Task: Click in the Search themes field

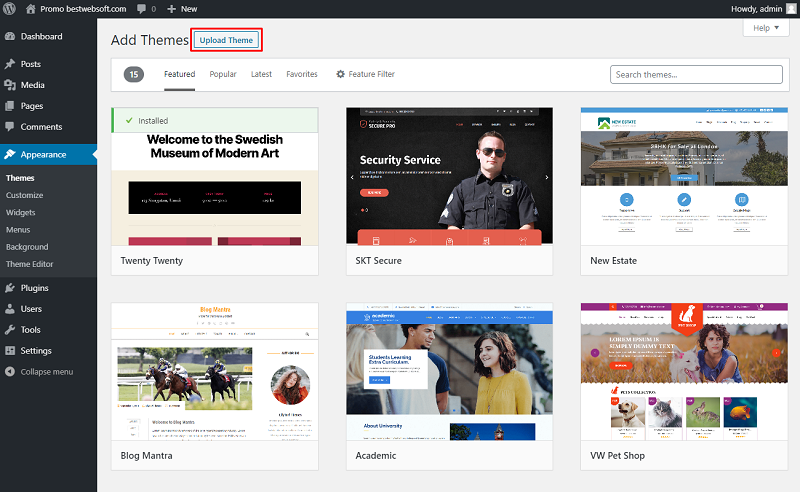Action: coord(696,75)
